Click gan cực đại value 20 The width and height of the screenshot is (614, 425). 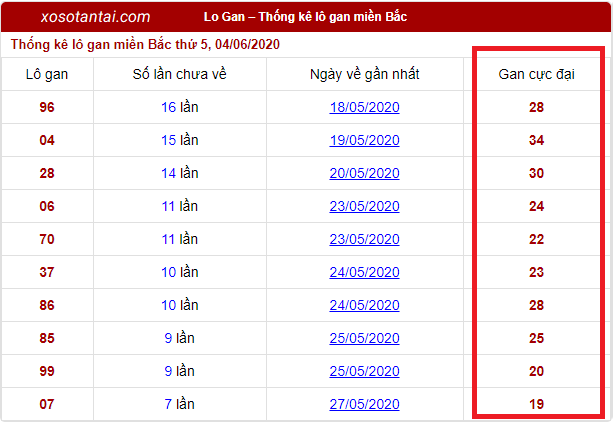click(536, 371)
